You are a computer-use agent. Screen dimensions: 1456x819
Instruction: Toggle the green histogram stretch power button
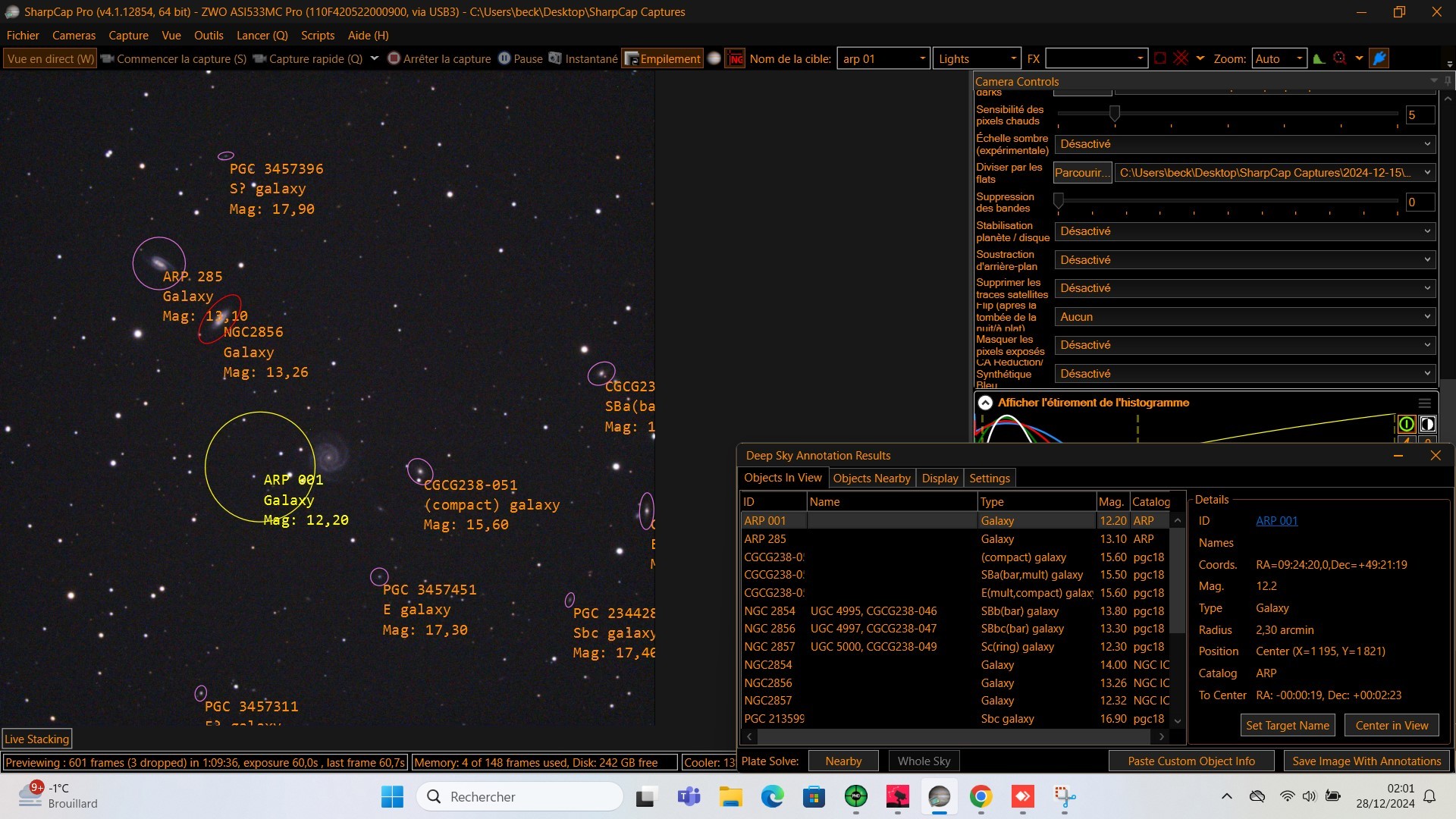1406,425
